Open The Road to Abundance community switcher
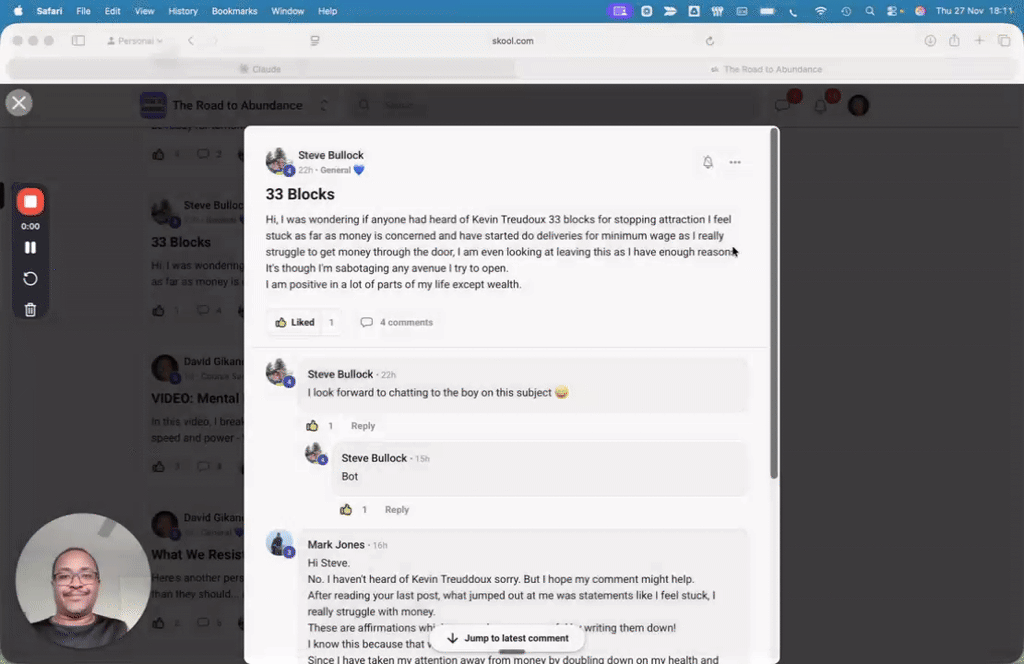The width and height of the screenshot is (1024, 664). [x=324, y=105]
